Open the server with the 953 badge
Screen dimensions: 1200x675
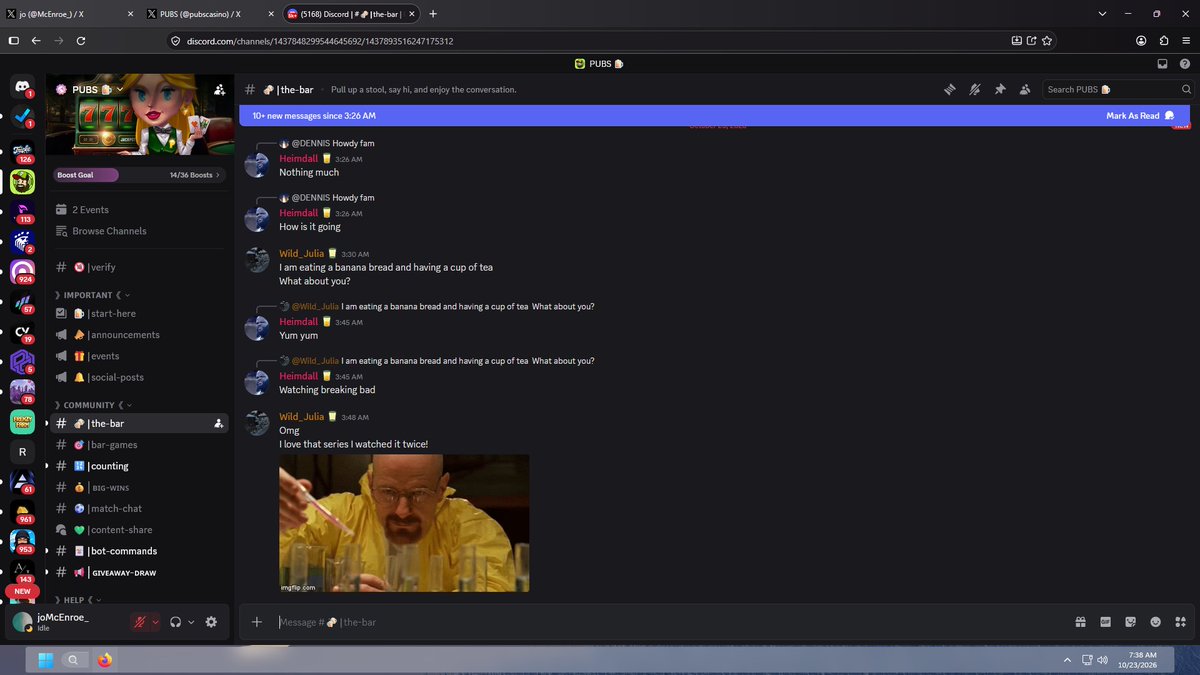tap(22, 541)
